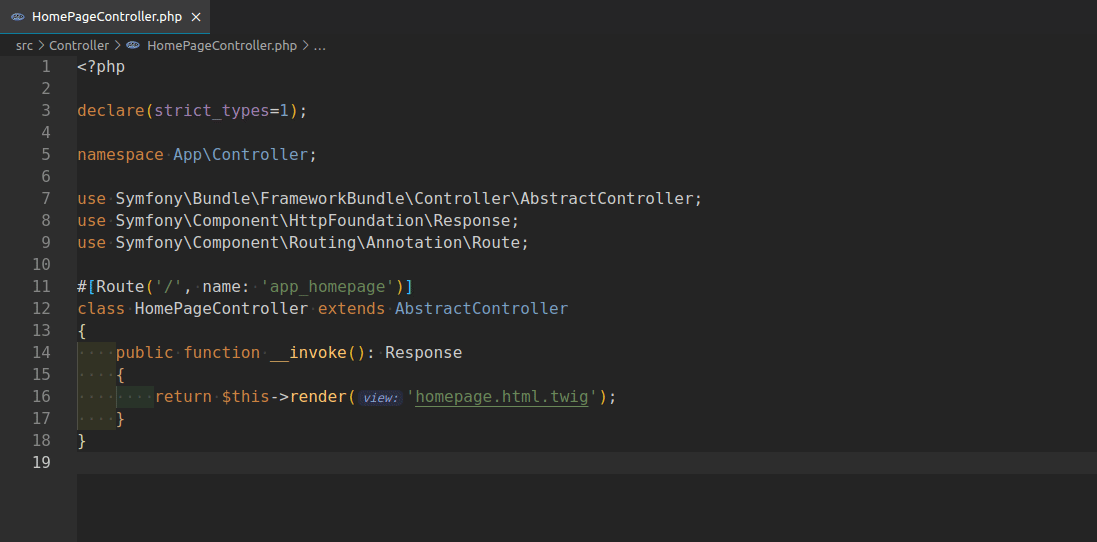
Task: Click the PHP icon in breadcrumb
Action: click(133, 45)
